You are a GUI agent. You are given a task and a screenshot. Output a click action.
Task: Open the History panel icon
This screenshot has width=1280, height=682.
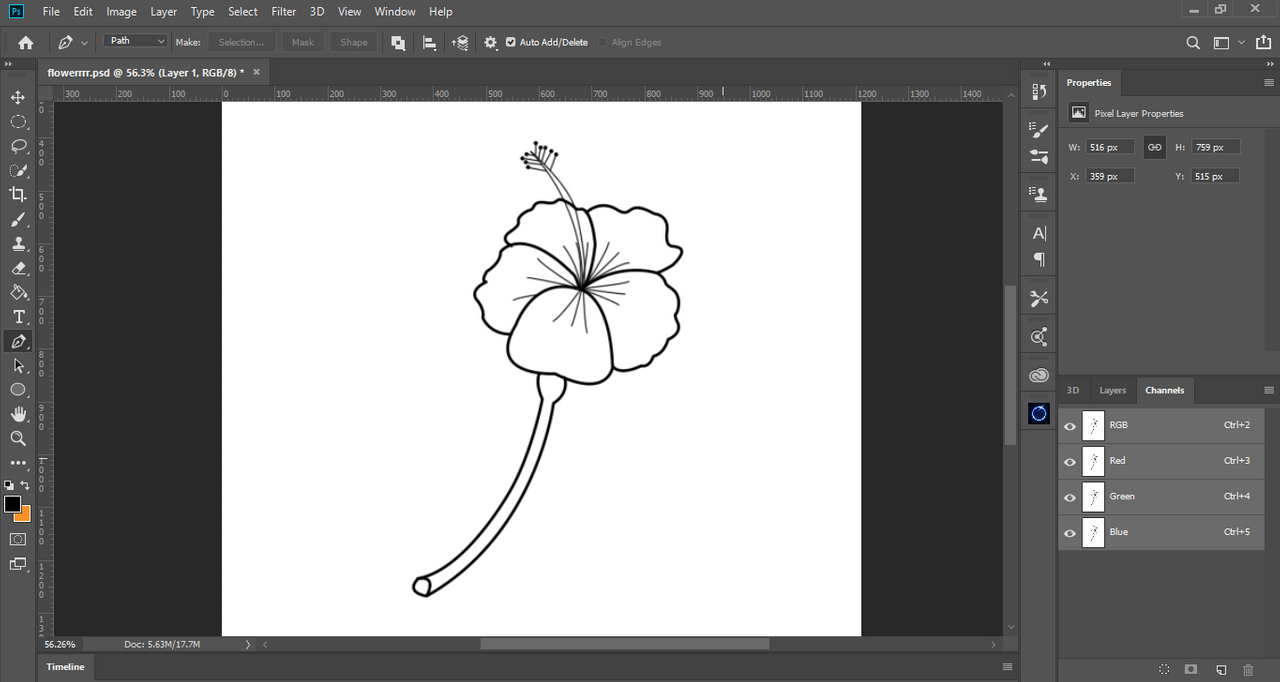(1039, 92)
